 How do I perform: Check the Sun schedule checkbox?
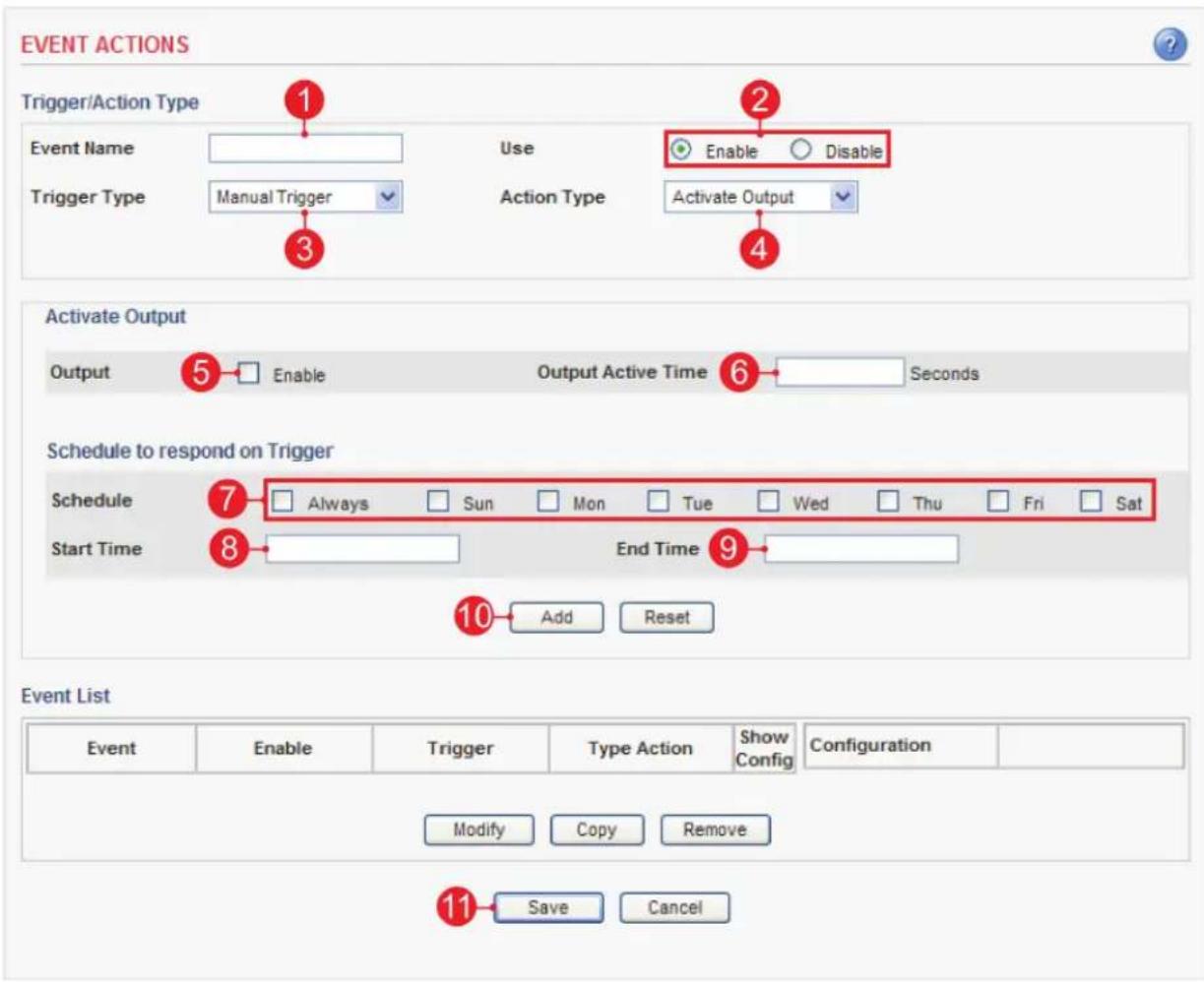(x=438, y=502)
